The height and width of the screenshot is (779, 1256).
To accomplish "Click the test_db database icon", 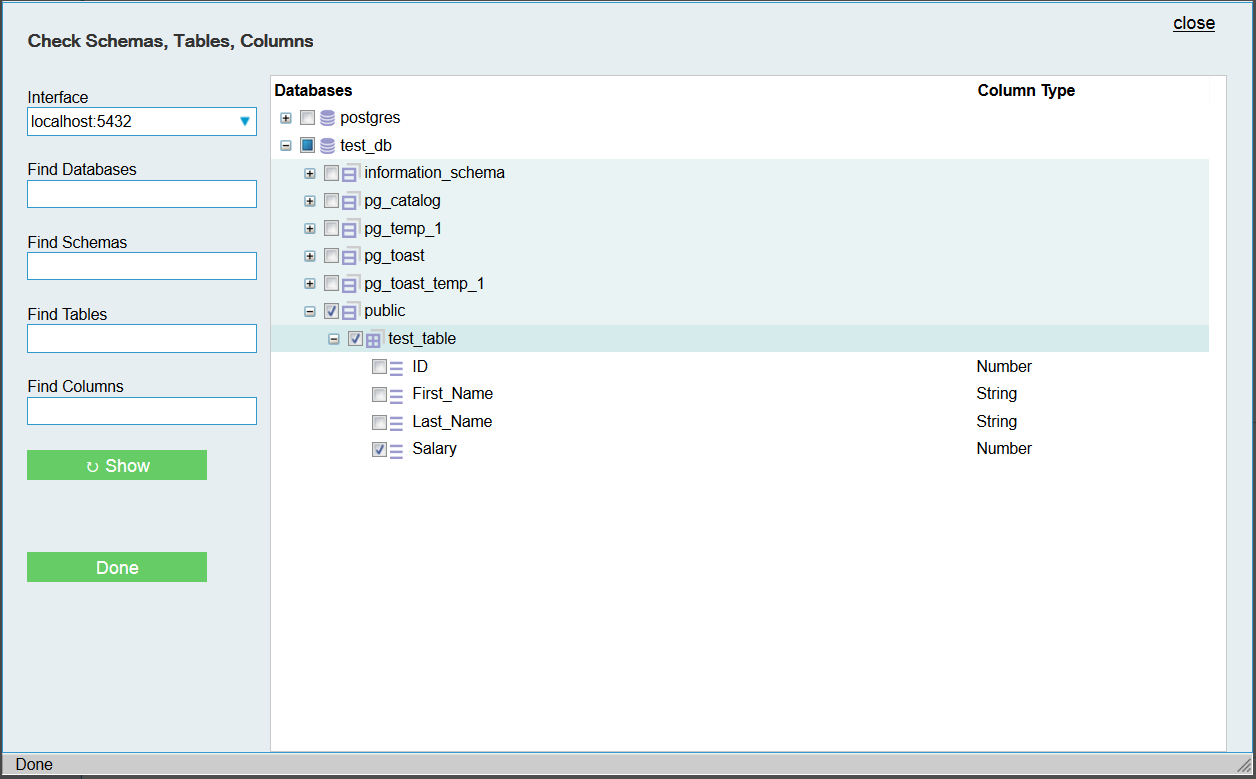I will coord(327,146).
